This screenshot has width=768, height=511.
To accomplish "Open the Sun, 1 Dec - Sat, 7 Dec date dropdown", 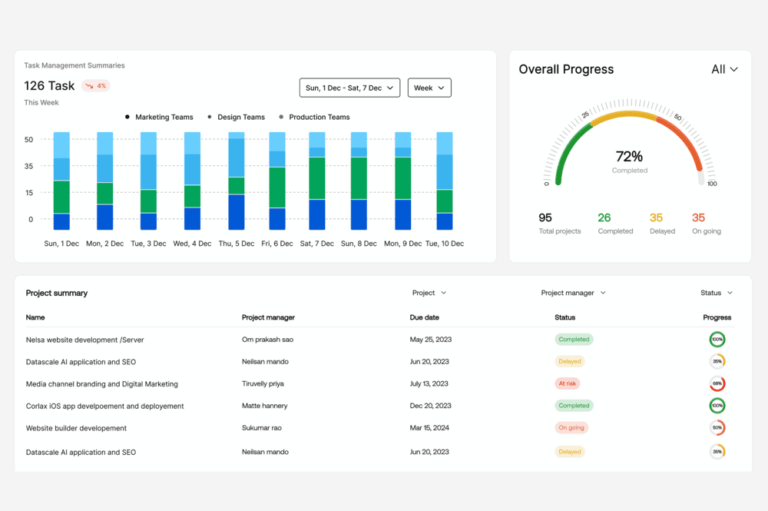I will pyautogui.click(x=349, y=88).
